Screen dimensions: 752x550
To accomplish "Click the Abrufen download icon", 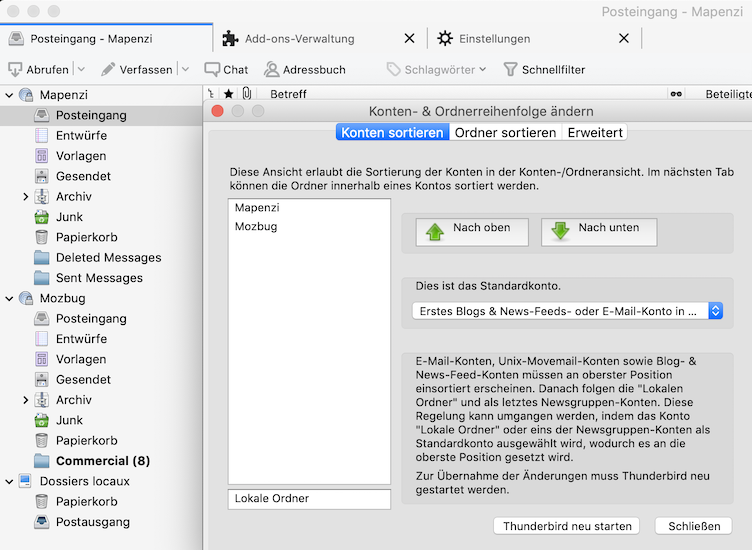I will click(x=15, y=69).
